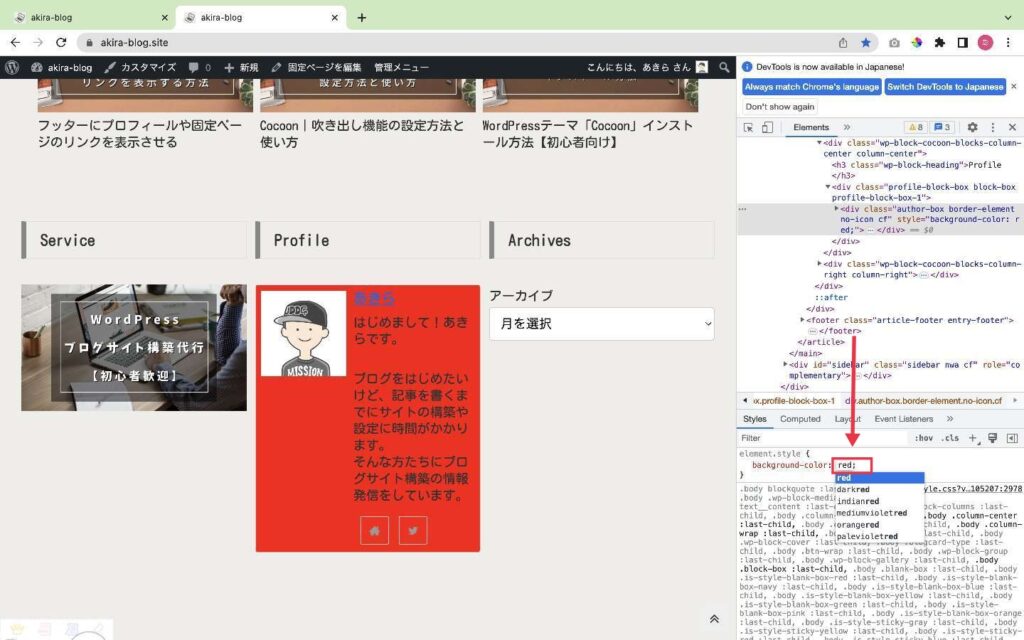Reload the page
Screen dimensions: 1024x640
[61, 42]
